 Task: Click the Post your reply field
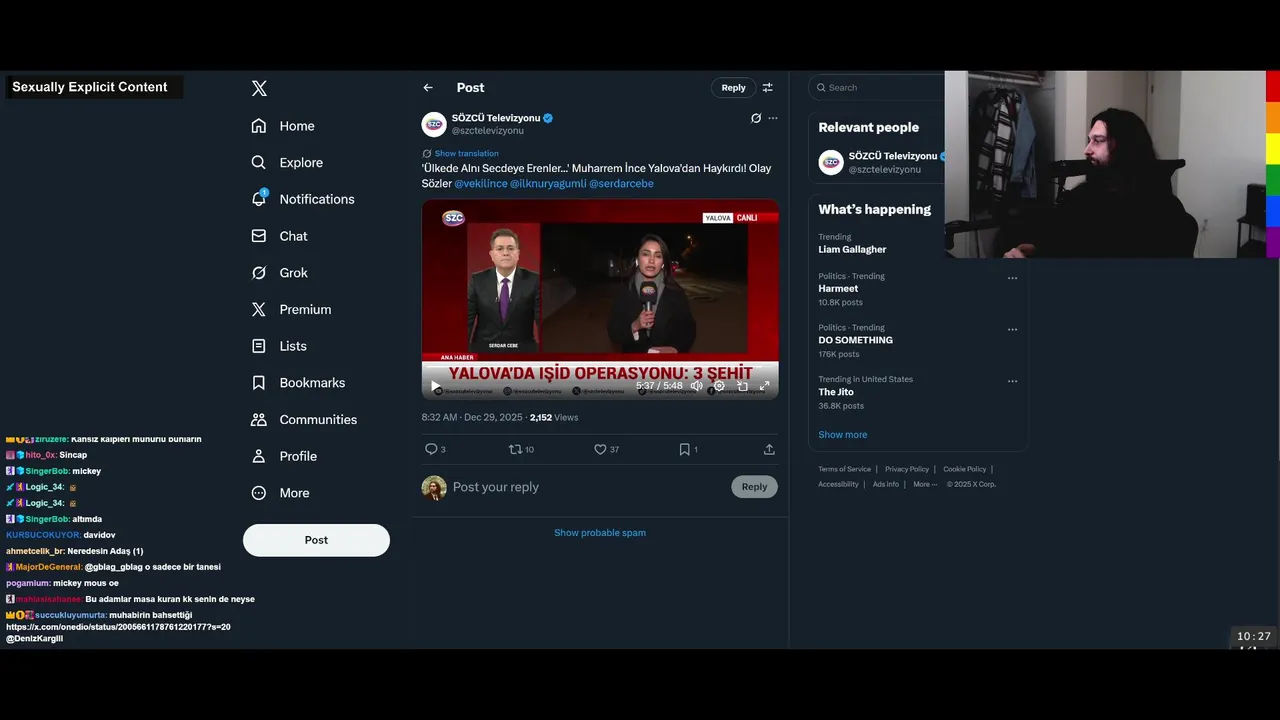588,487
